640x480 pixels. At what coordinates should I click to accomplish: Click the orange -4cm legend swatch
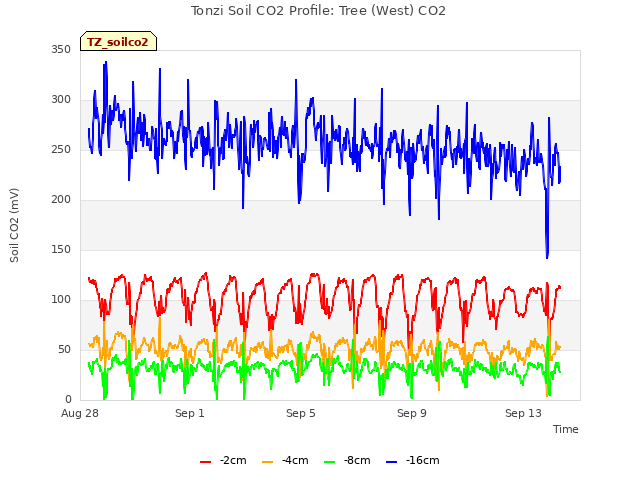pyautogui.click(x=267, y=462)
